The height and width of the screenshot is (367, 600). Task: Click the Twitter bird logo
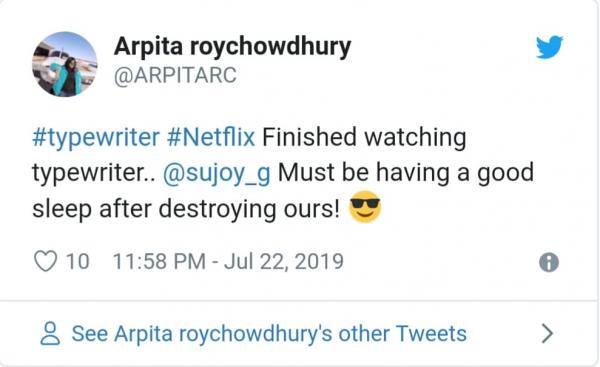(549, 47)
